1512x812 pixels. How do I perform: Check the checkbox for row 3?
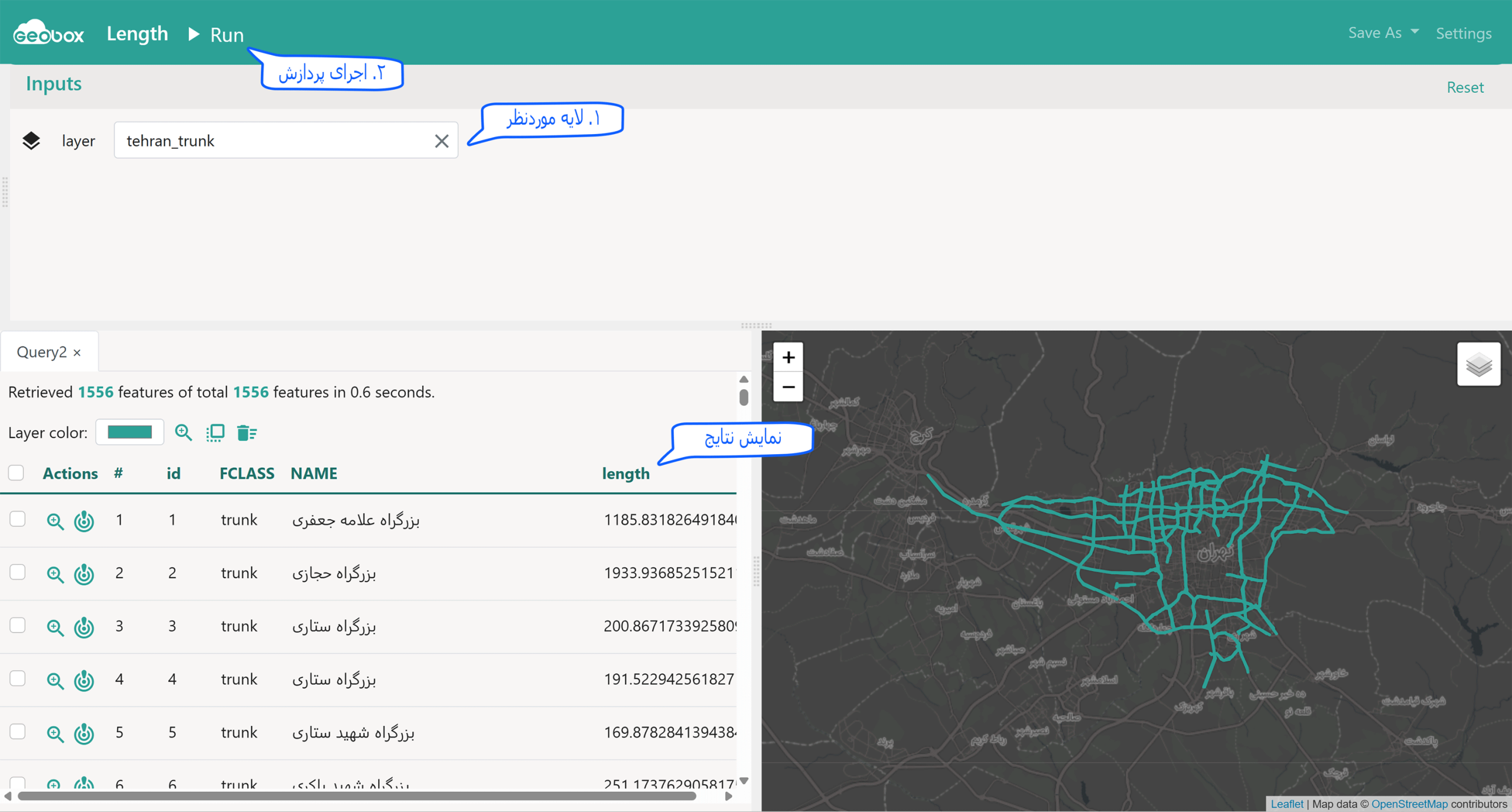(x=18, y=625)
